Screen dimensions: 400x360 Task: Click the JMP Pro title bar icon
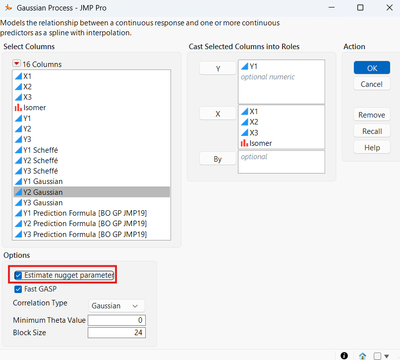(8, 7)
